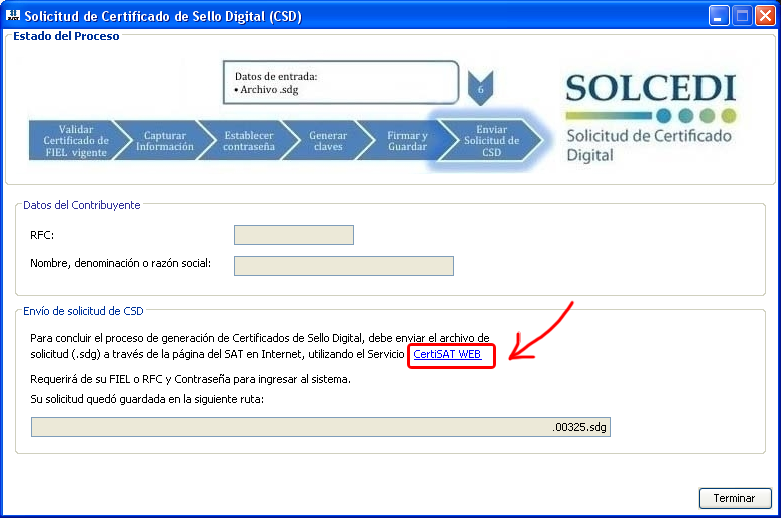
Task: Select the Establecer contraseña step arrow
Action: (x=242, y=141)
